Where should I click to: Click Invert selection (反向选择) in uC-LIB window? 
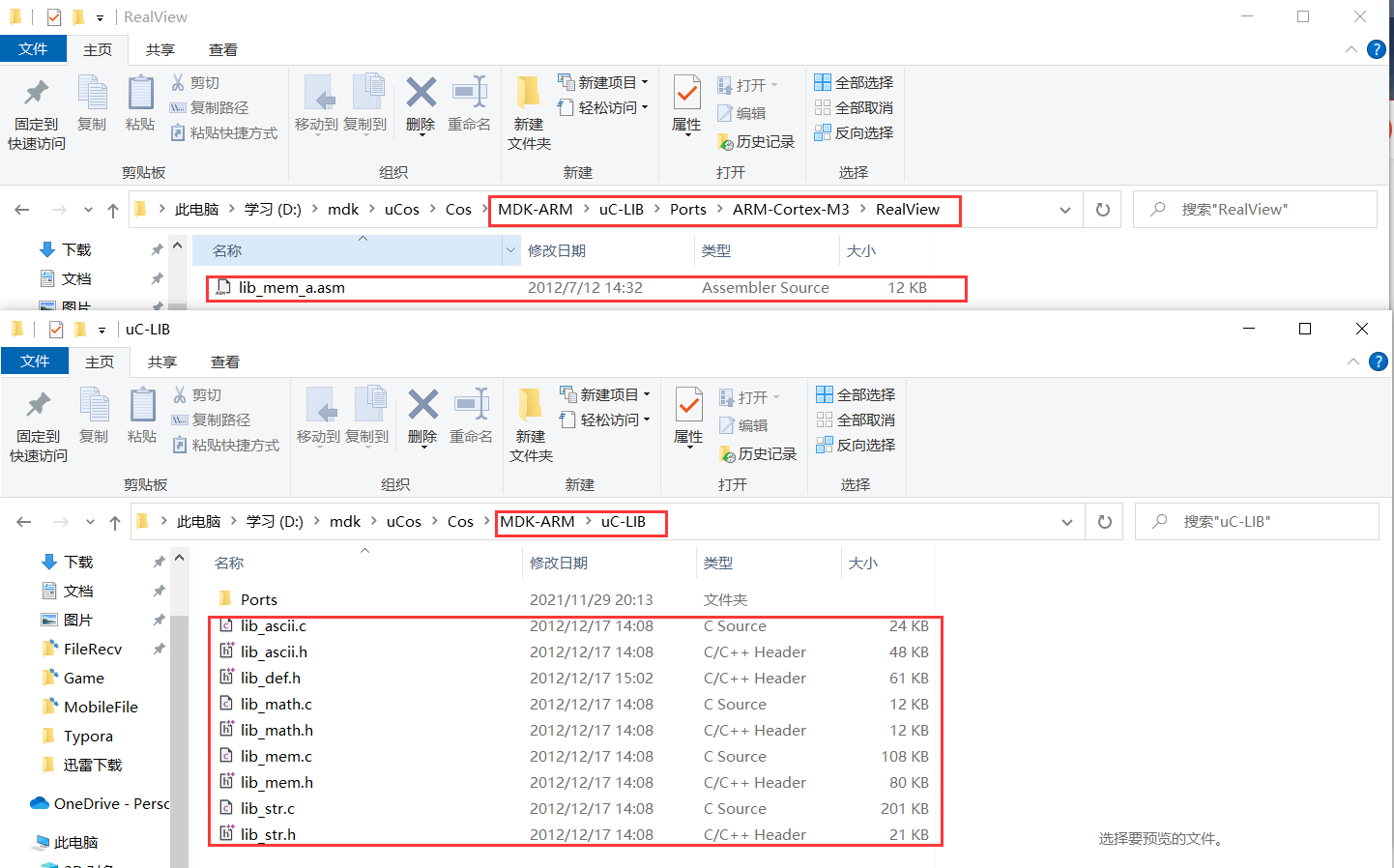(x=856, y=445)
